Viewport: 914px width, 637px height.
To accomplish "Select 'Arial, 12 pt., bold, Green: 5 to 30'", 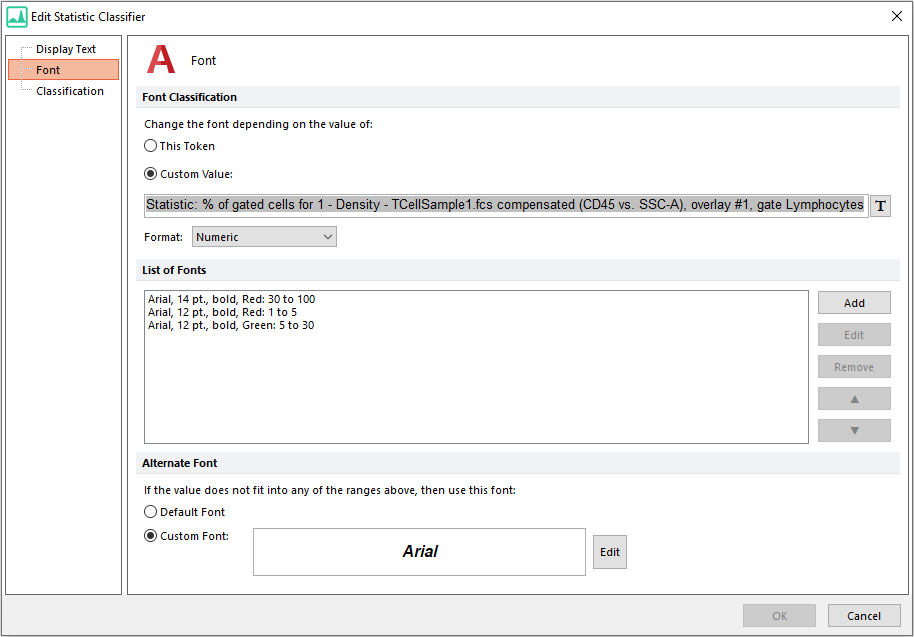I will (231, 325).
